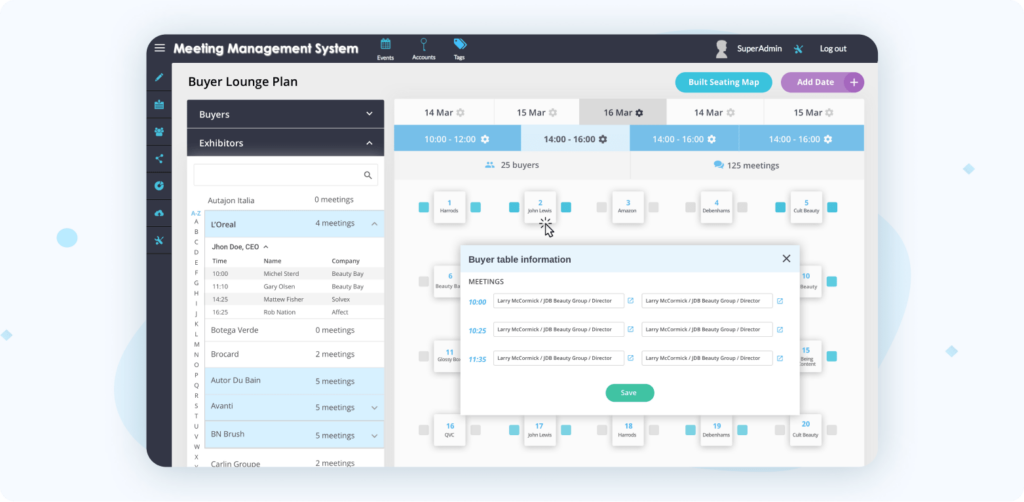Click the Built Seating Map button

pos(724,82)
